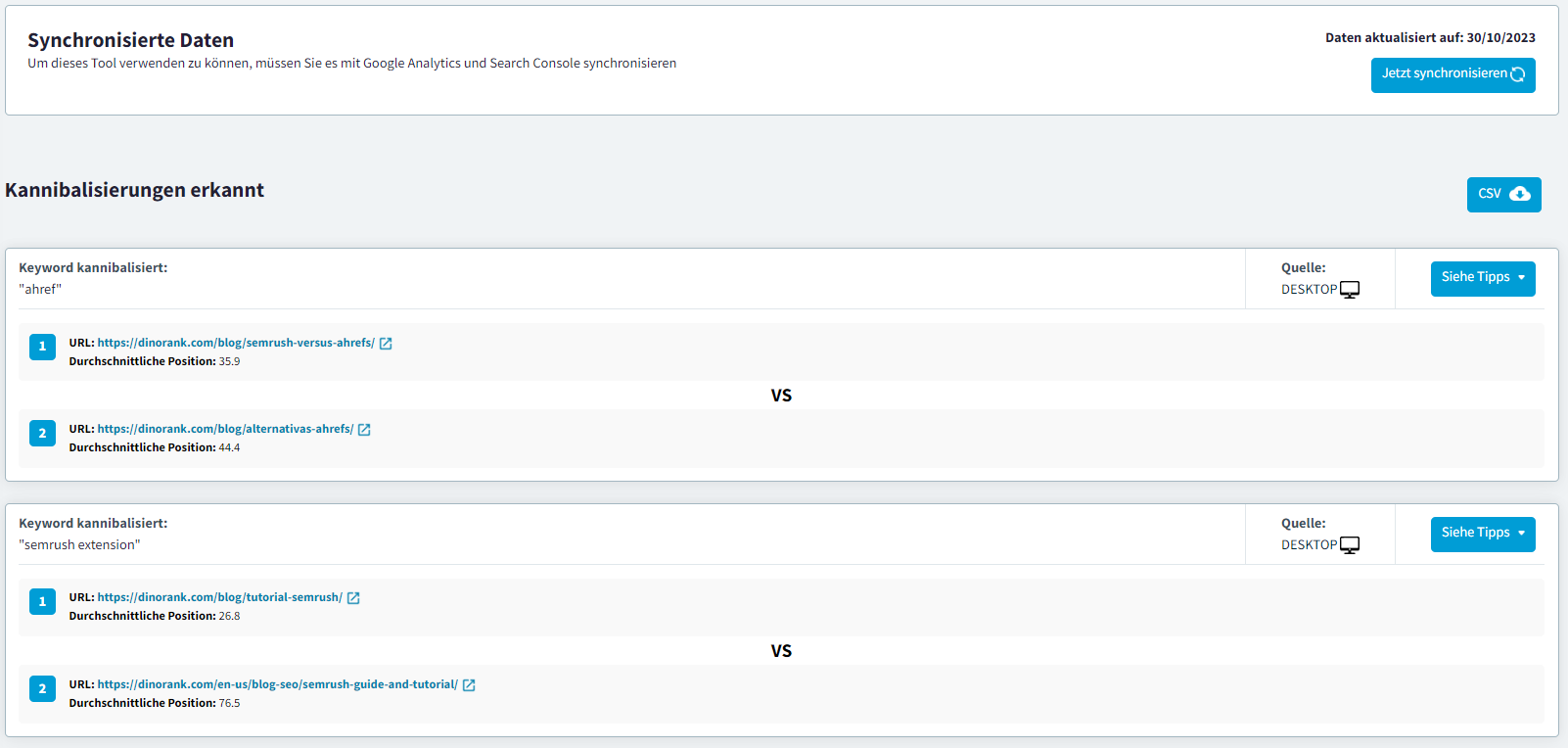
Task: Export cannibalizations with the CSV button
Action: 1502,194
